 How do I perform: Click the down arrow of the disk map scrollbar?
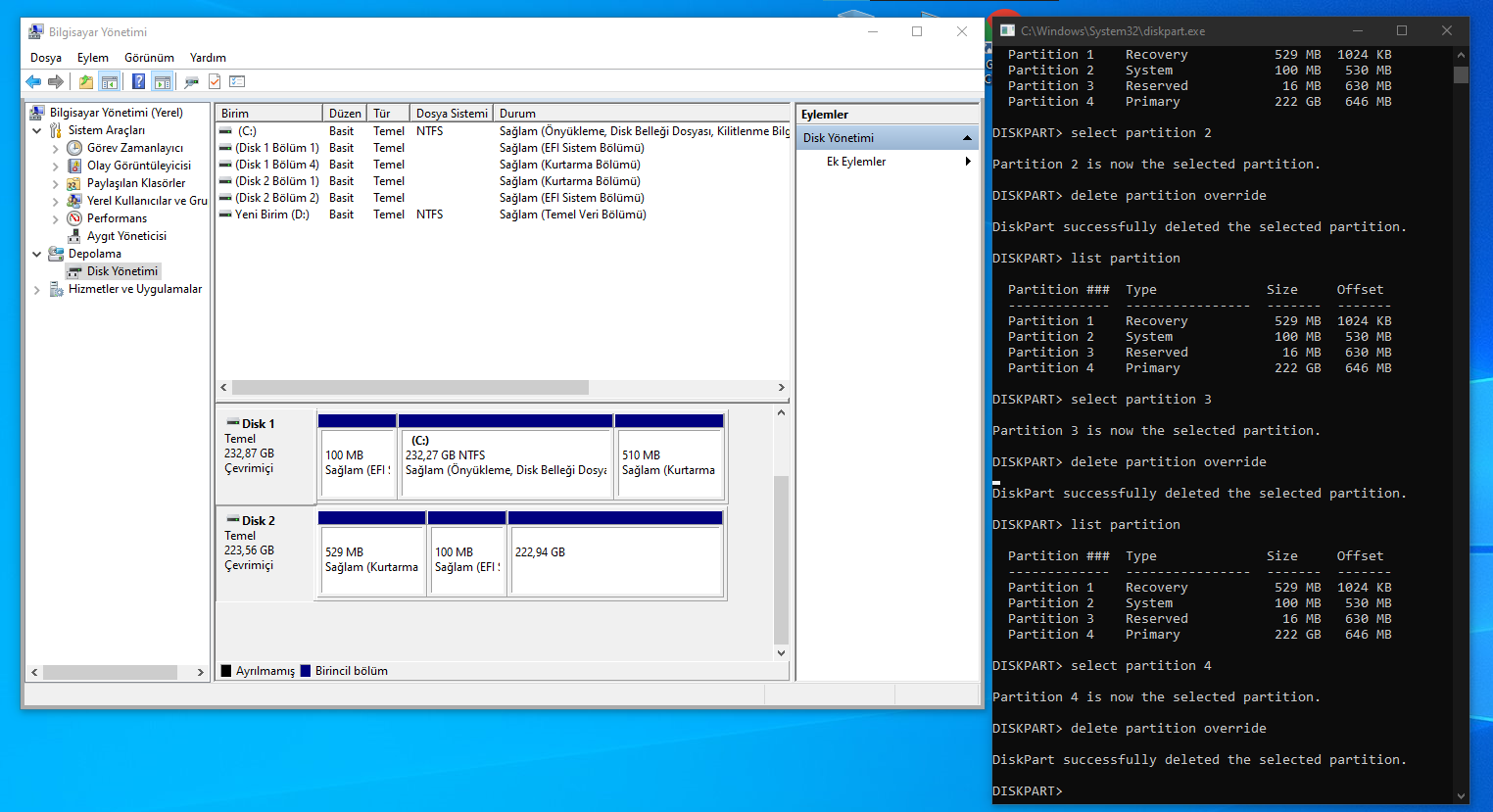coord(781,653)
